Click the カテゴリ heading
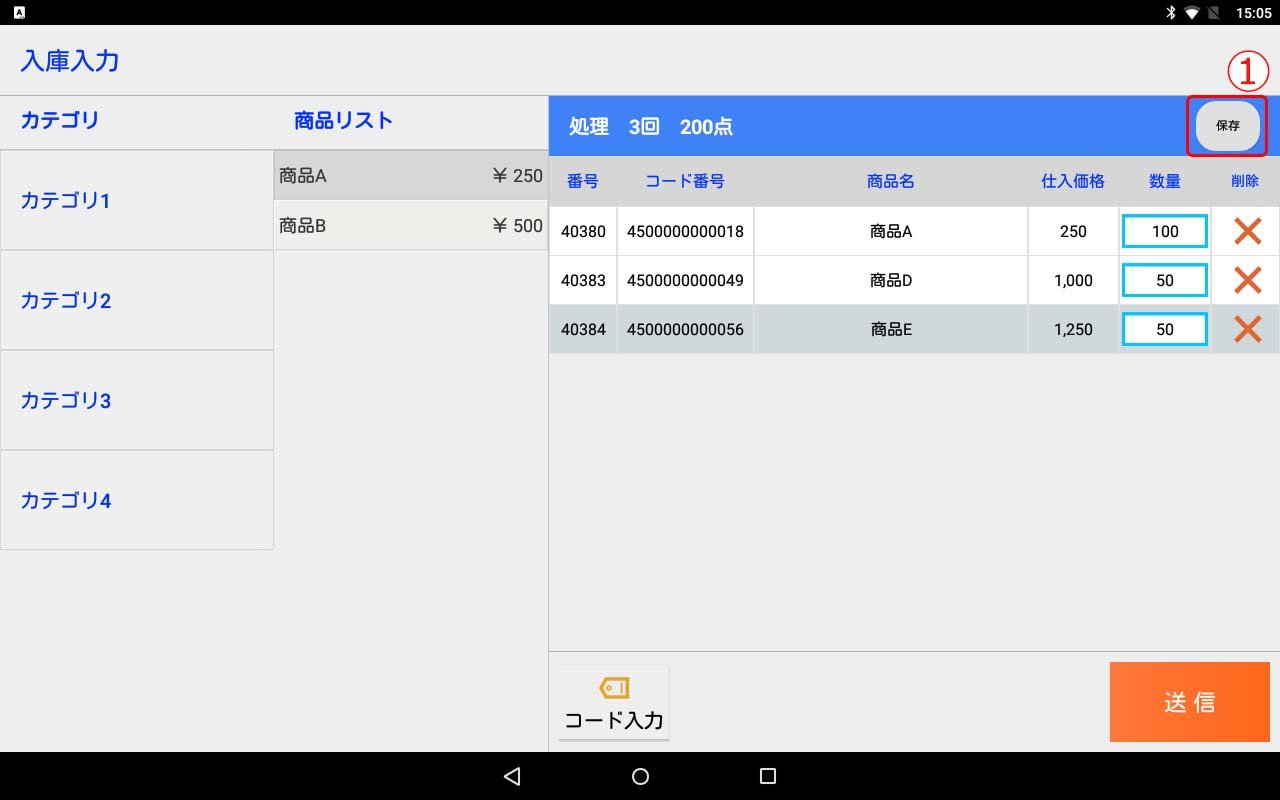Image resolution: width=1280 pixels, height=800 pixels. point(60,121)
